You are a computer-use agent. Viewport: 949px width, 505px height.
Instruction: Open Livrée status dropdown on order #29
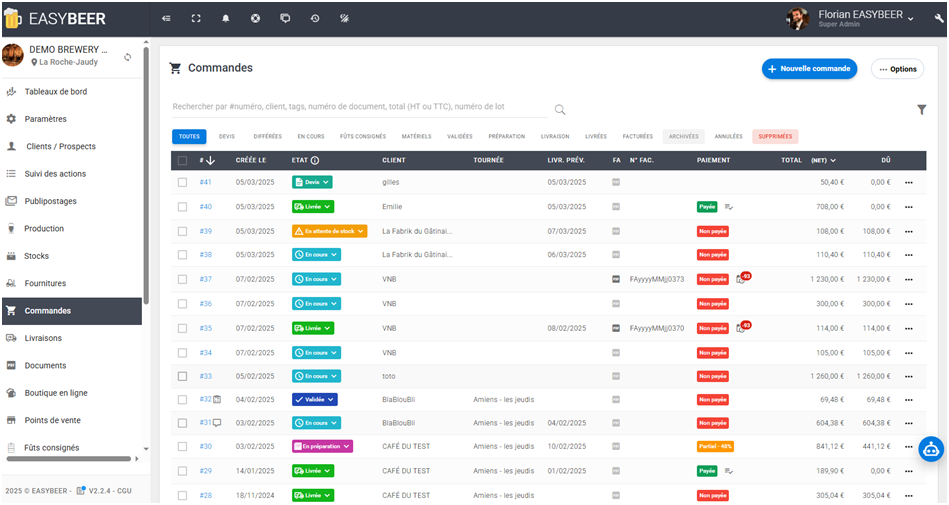(313, 470)
